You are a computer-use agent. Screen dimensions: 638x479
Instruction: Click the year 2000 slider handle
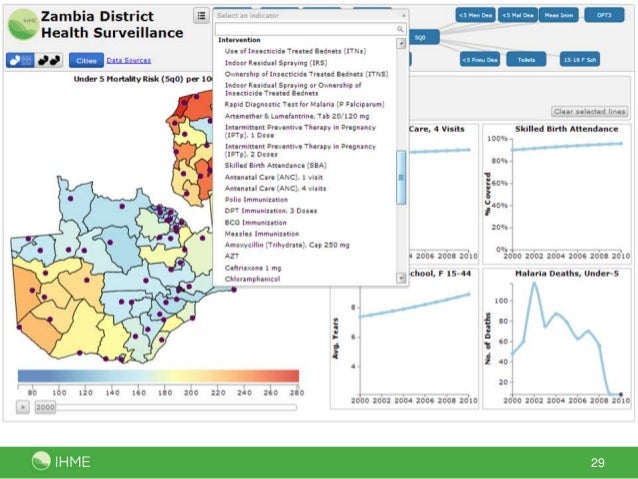46,408
